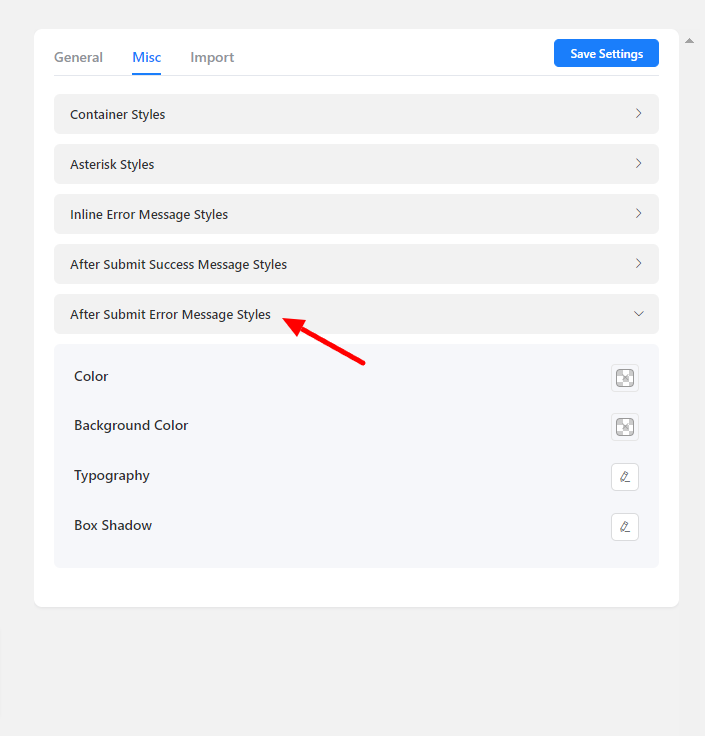This screenshot has width=705, height=736.
Task: Open Inline Error Message Styles section
Action: pos(149,214)
